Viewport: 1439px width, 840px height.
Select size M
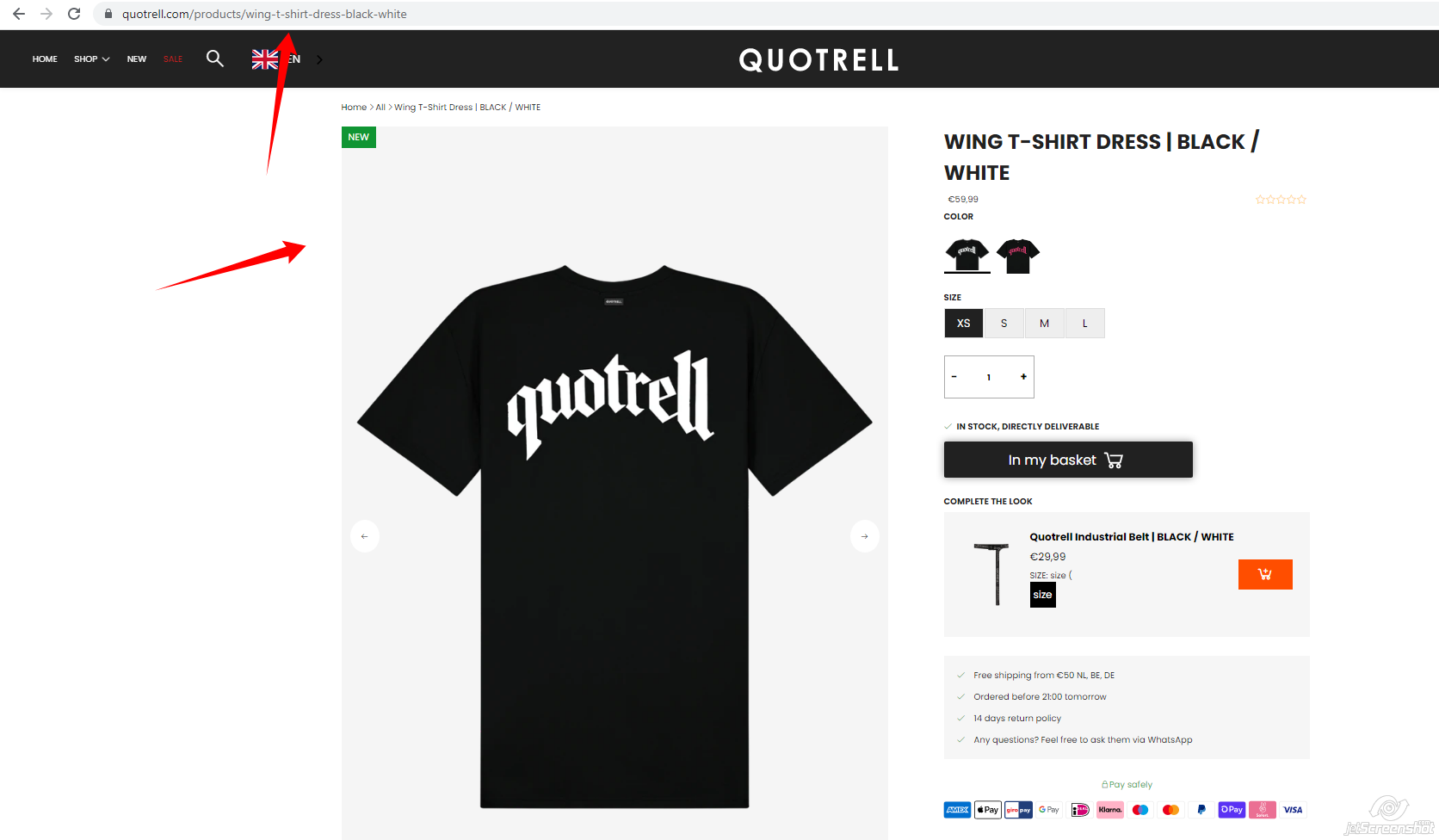click(1044, 324)
